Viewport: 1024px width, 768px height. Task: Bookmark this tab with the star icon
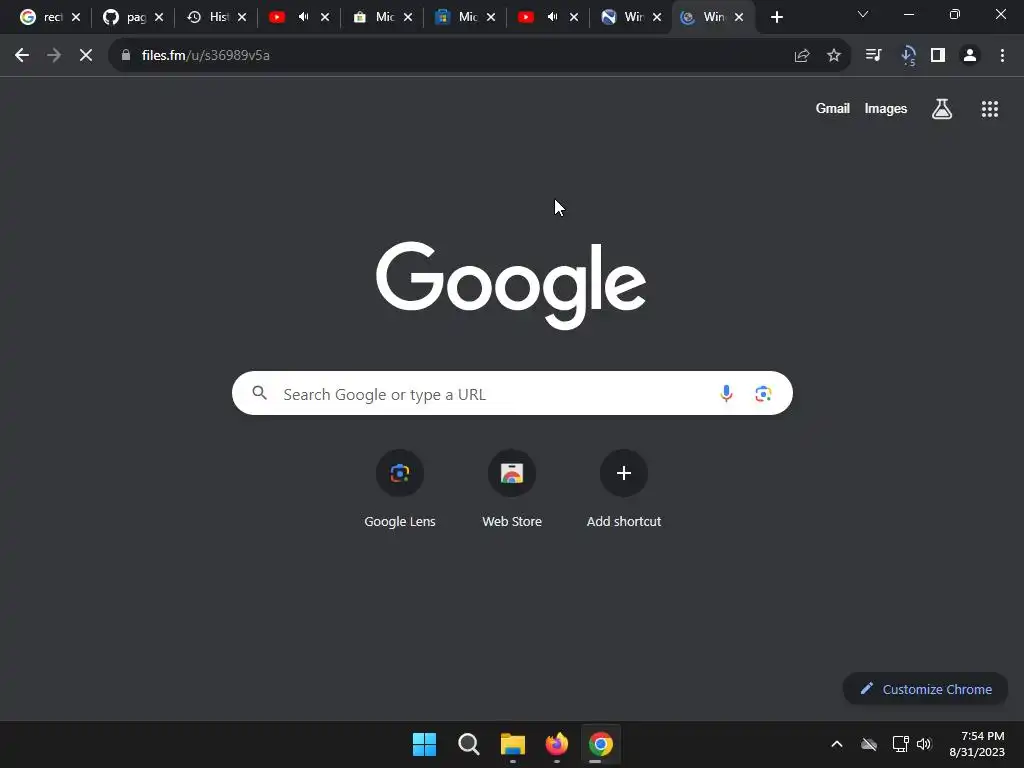pos(834,56)
